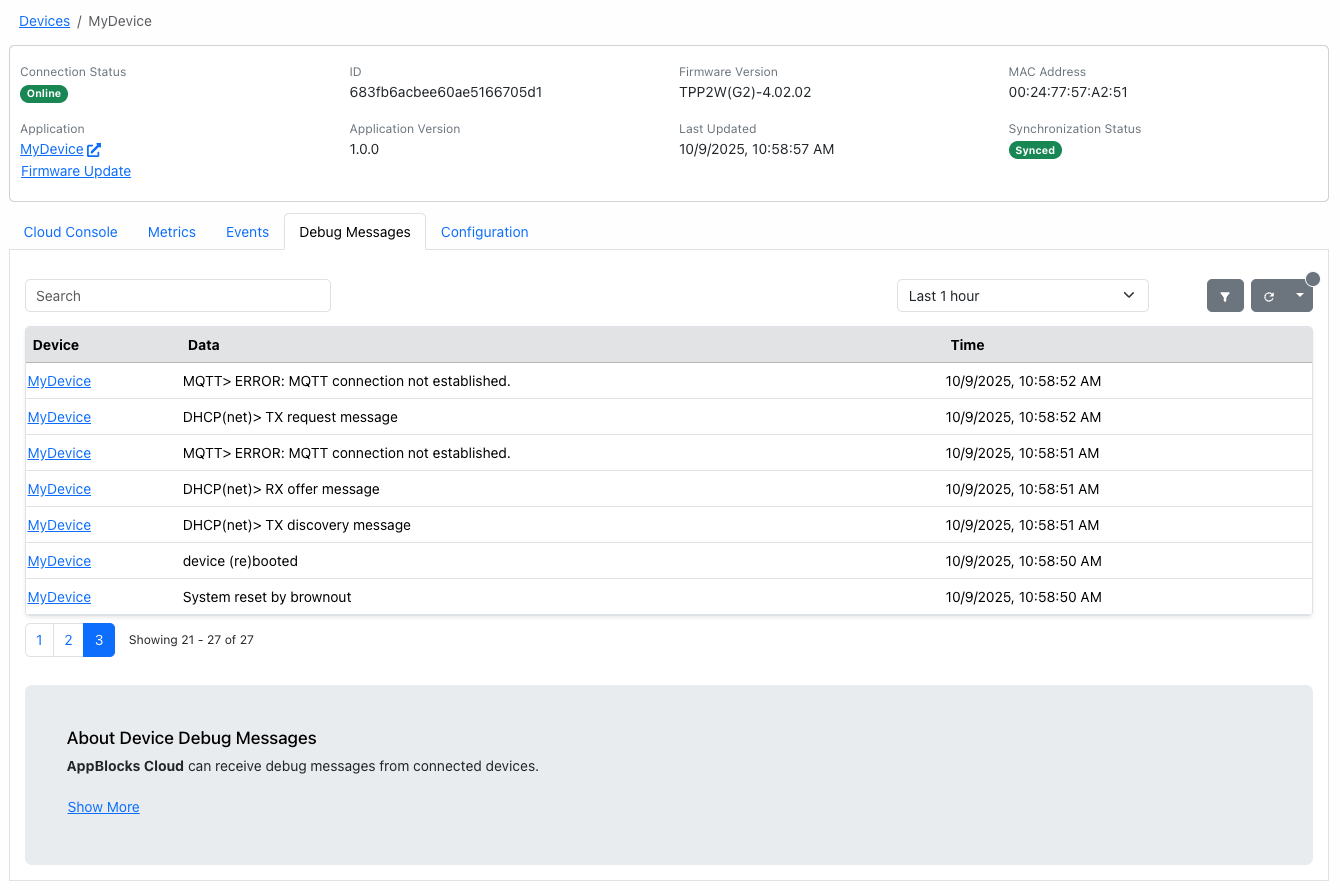Viewport: 1340px width, 890px height.
Task: Go to page 2 of debug messages
Action: [68, 639]
